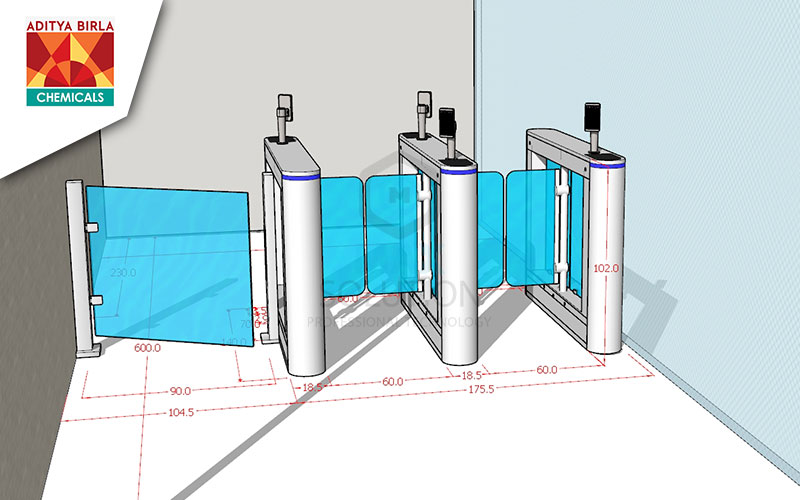Screen dimensions: 800x500
Task: Select the card reader on left turnstile
Action: [285, 104]
